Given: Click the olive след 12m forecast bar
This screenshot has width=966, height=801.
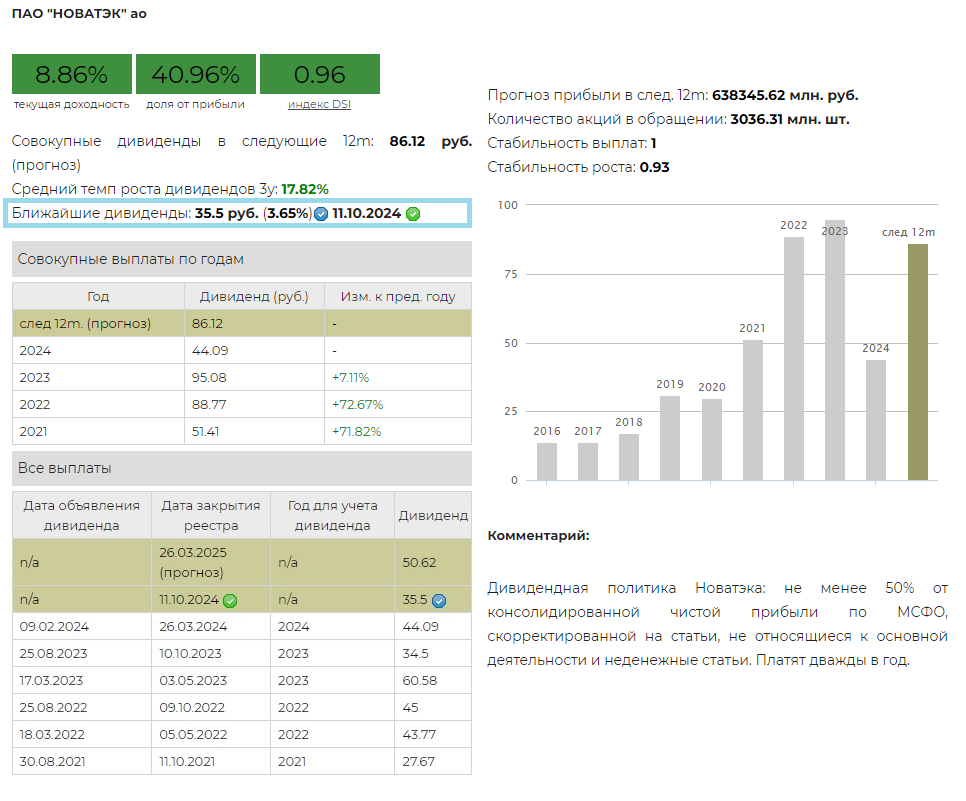Looking at the screenshot, I should pyautogui.click(x=917, y=362).
